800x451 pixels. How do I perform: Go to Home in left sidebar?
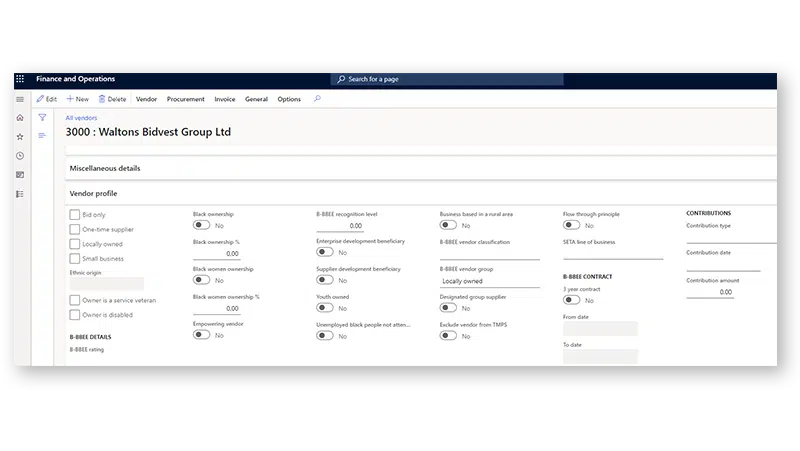[x=20, y=118]
